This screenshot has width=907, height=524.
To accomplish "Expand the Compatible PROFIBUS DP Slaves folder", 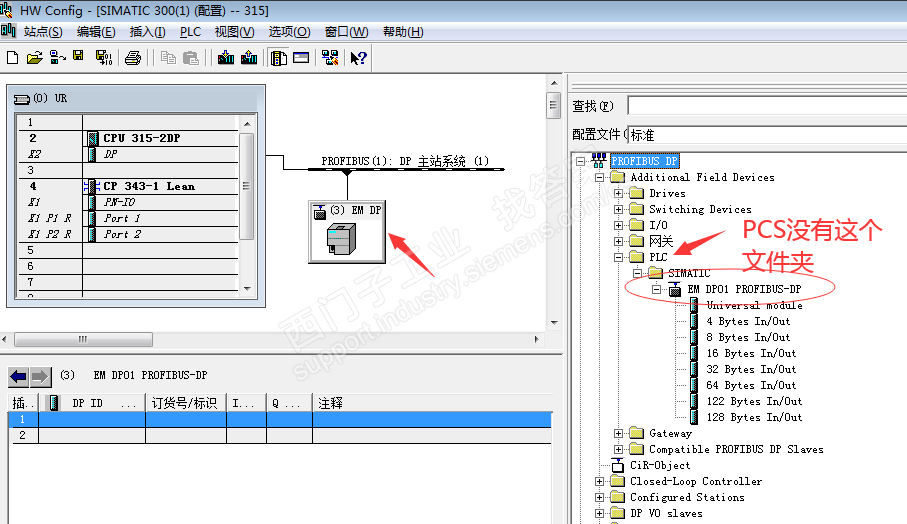I will (618, 449).
